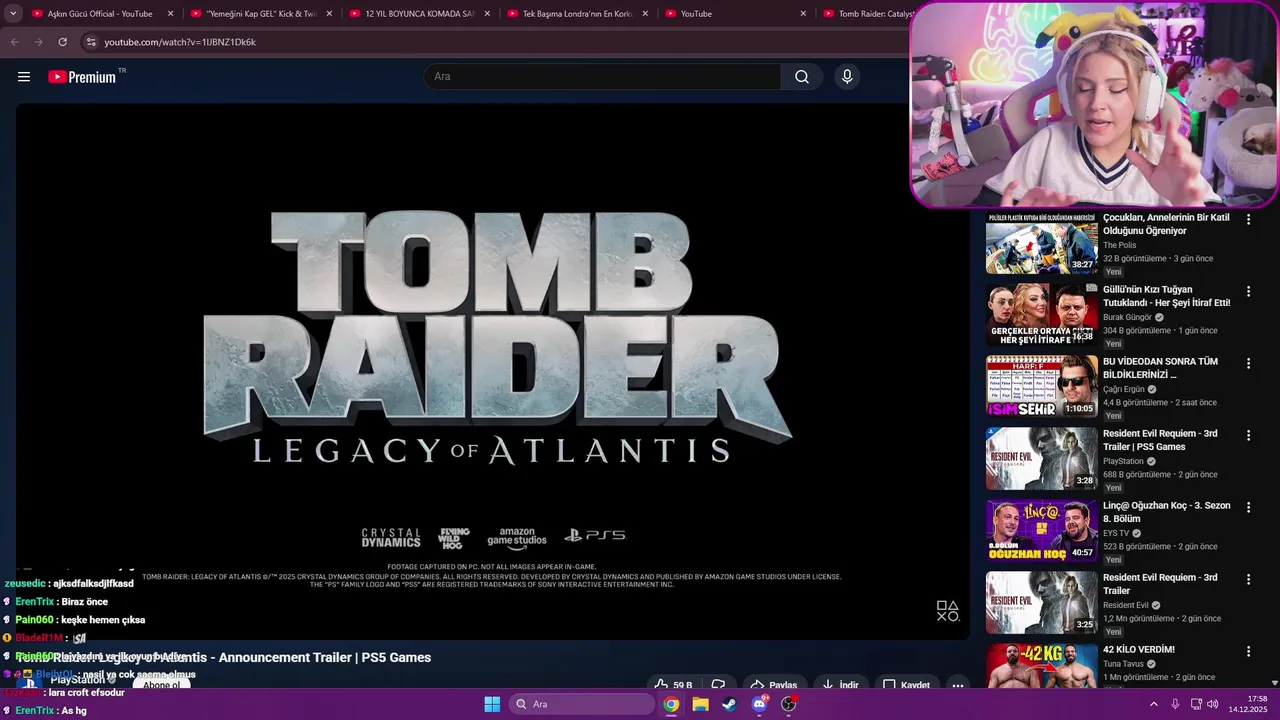Show hidden icons in system tray
This screenshot has height=720, width=1280.
click(x=1153, y=704)
